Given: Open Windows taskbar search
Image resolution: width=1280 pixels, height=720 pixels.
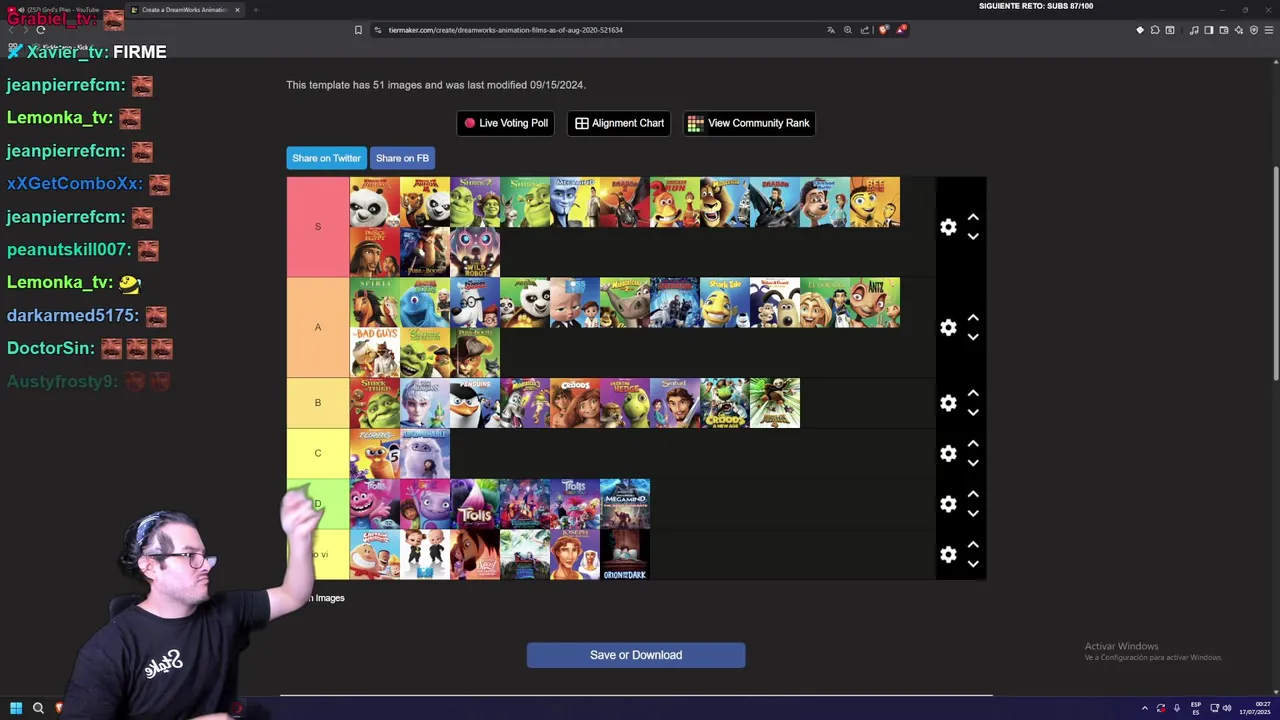Looking at the screenshot, I should pyautogui.click(x=38, y=708).
